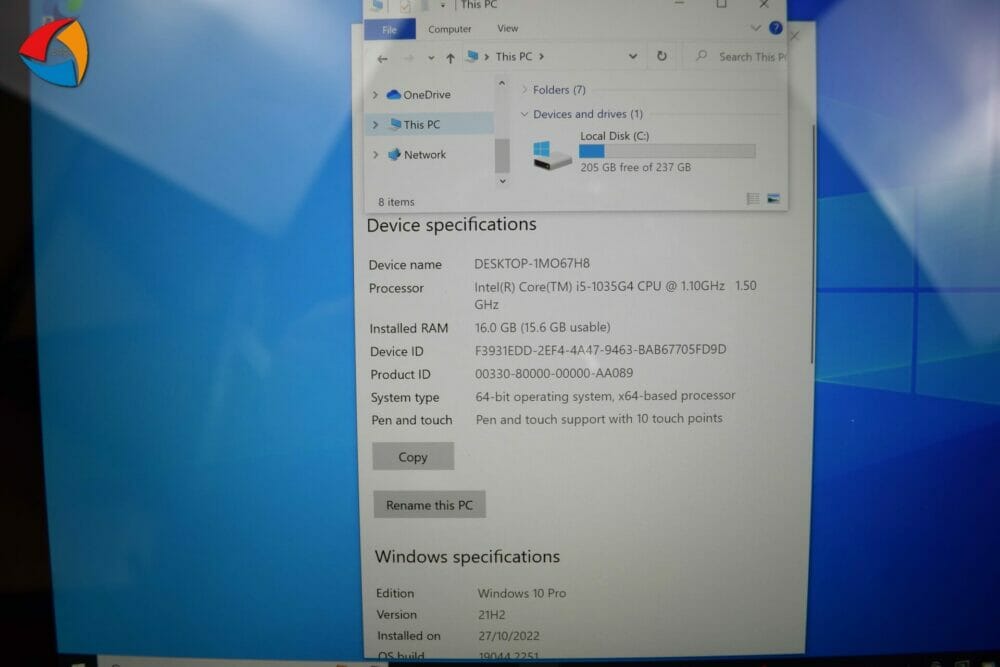Switch to the Computer ribbon tab
1000x667 pixels.
coord(450,29)
